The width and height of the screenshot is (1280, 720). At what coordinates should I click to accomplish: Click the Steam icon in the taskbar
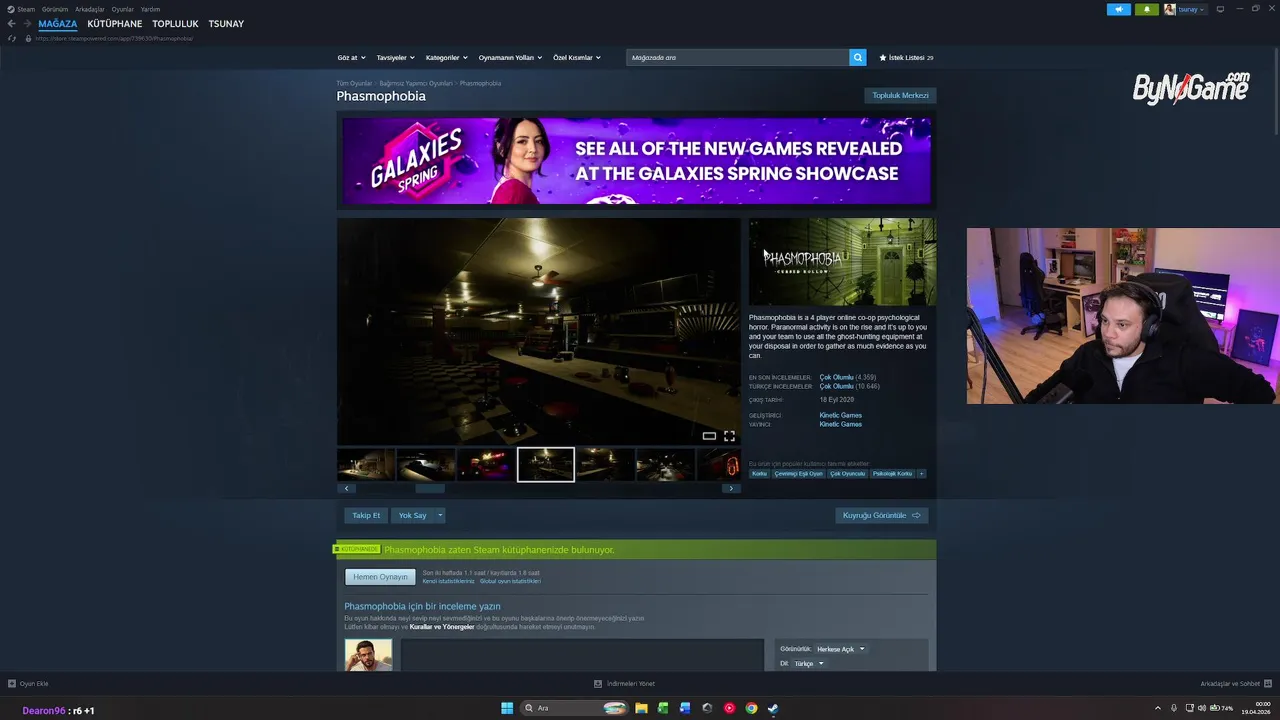point(773,708)
